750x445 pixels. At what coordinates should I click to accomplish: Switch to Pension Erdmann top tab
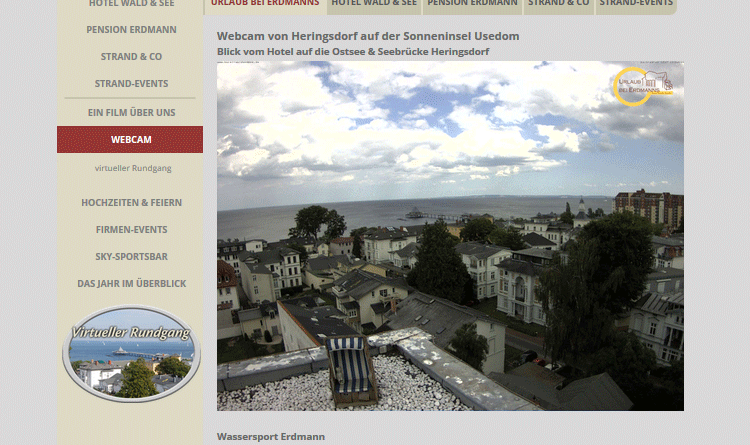[472, 4]
